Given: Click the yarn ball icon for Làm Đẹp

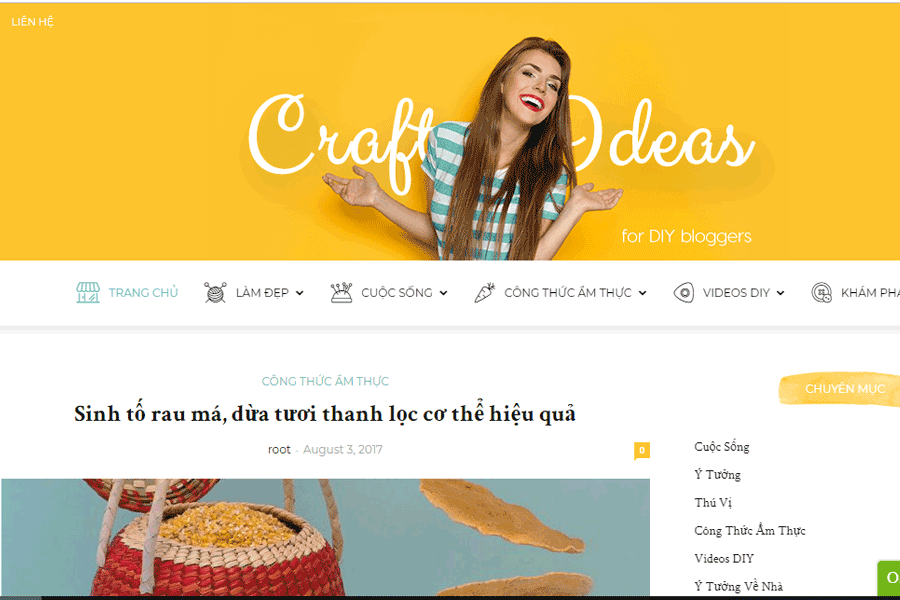Looking at the screenshot, I should pos(215,293).
